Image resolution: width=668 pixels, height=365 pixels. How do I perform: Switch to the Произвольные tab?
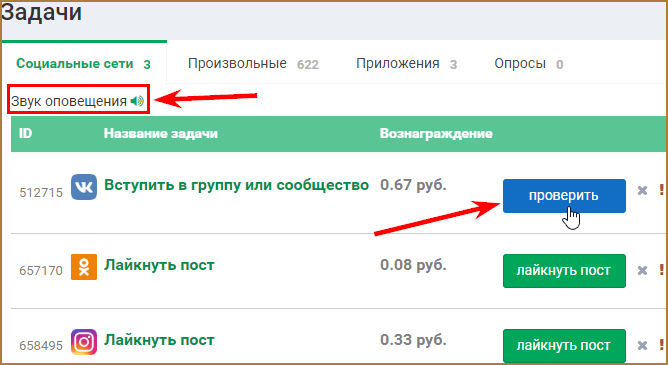click(x=253, y=64)
